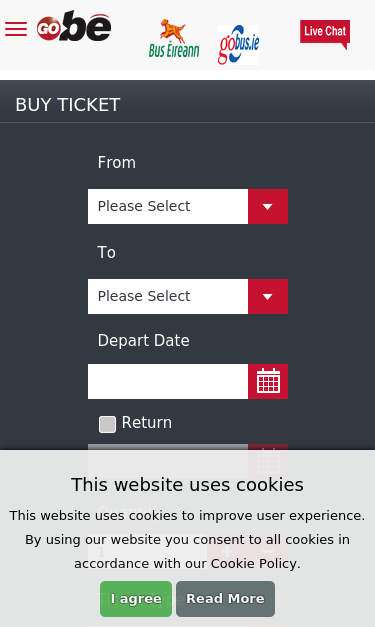Select the To 'Please Select' field
This screenshot has width=375, height=627.
(x=168, y=297)
